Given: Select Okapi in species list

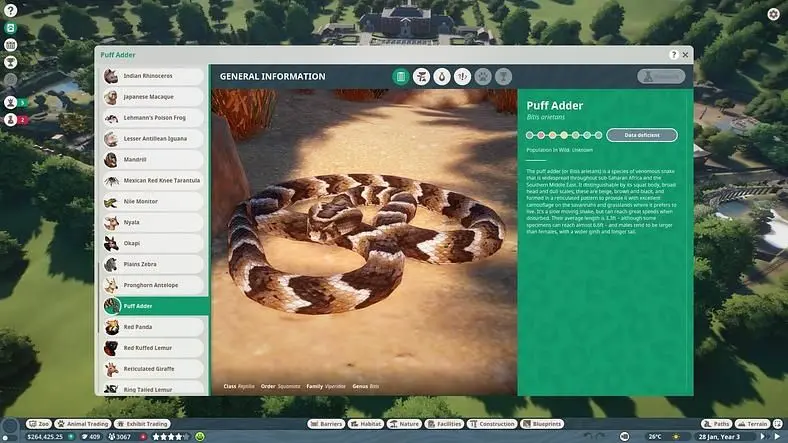Looking at the screenshot, I should coord(154,243).
